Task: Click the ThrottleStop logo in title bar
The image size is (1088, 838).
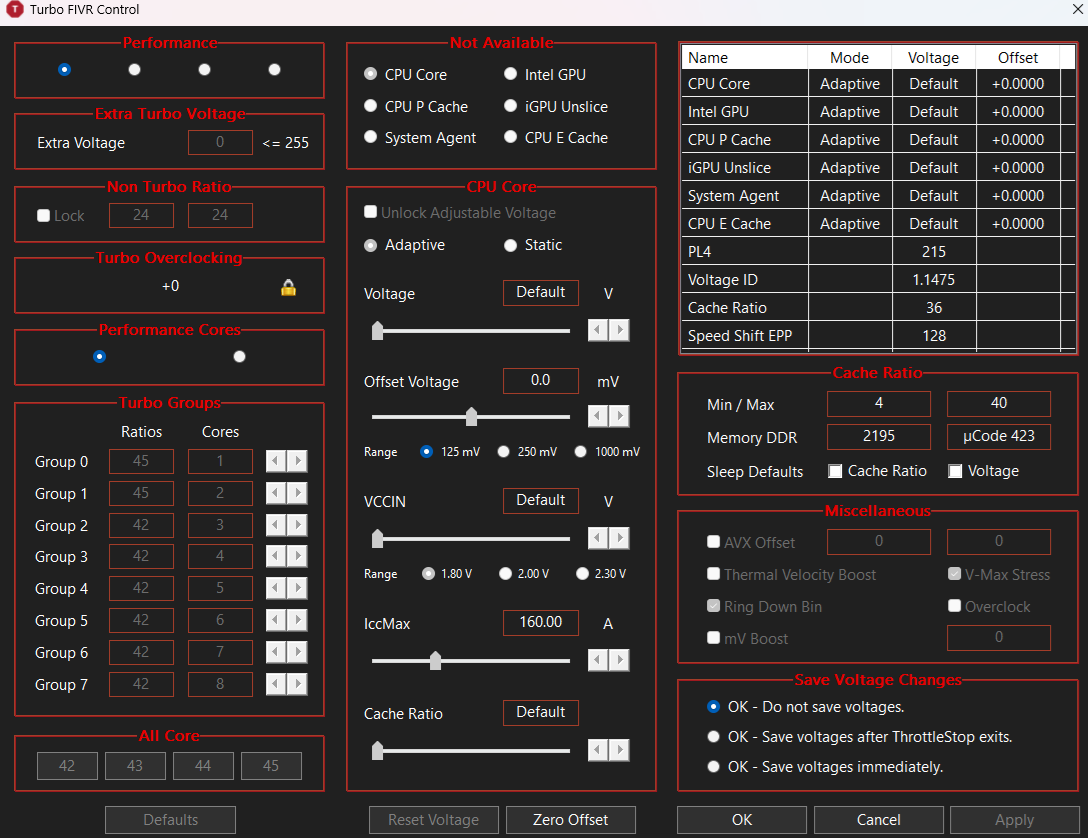Action: [13, 10]
